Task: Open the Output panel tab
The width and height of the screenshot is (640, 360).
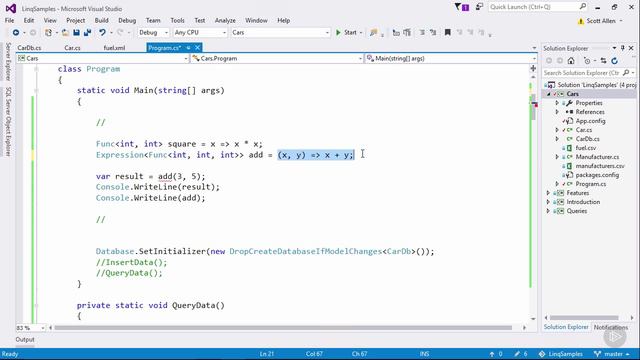Action: [25, 340]
